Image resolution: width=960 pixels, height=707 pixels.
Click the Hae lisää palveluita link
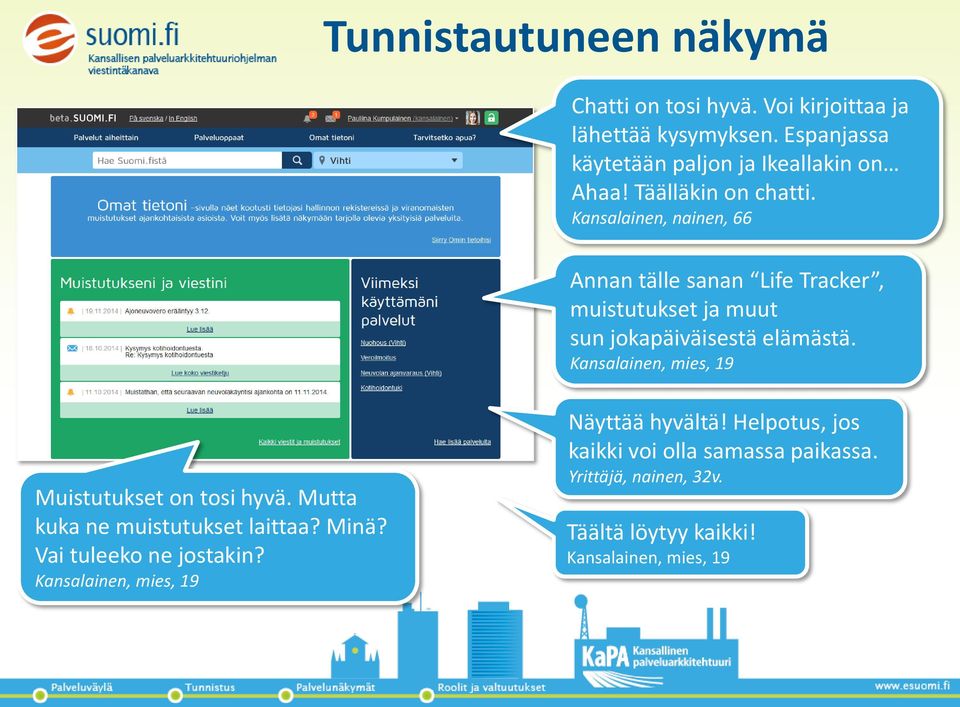462,442
